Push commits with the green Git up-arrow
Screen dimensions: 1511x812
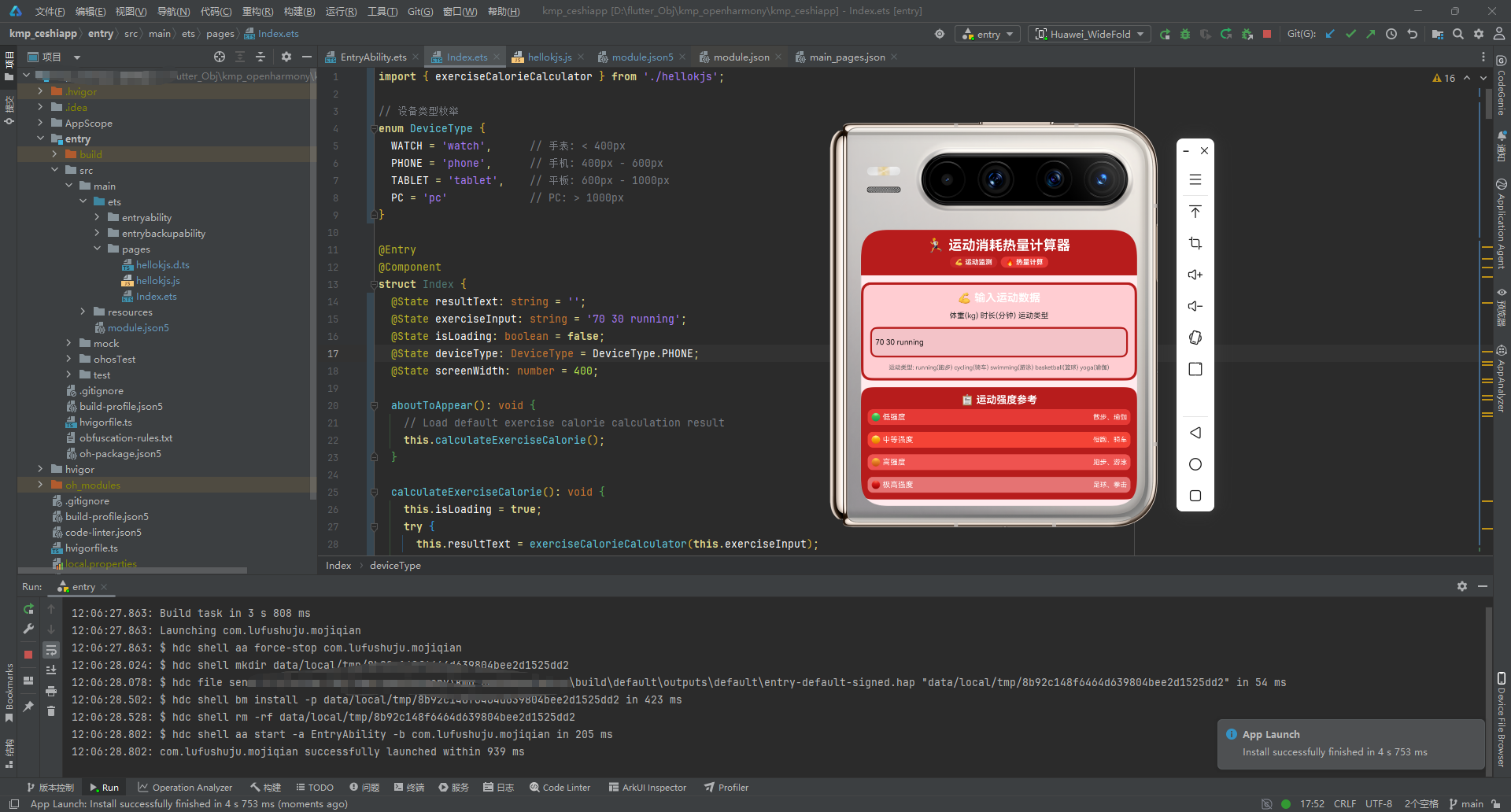coord(1371,34)
